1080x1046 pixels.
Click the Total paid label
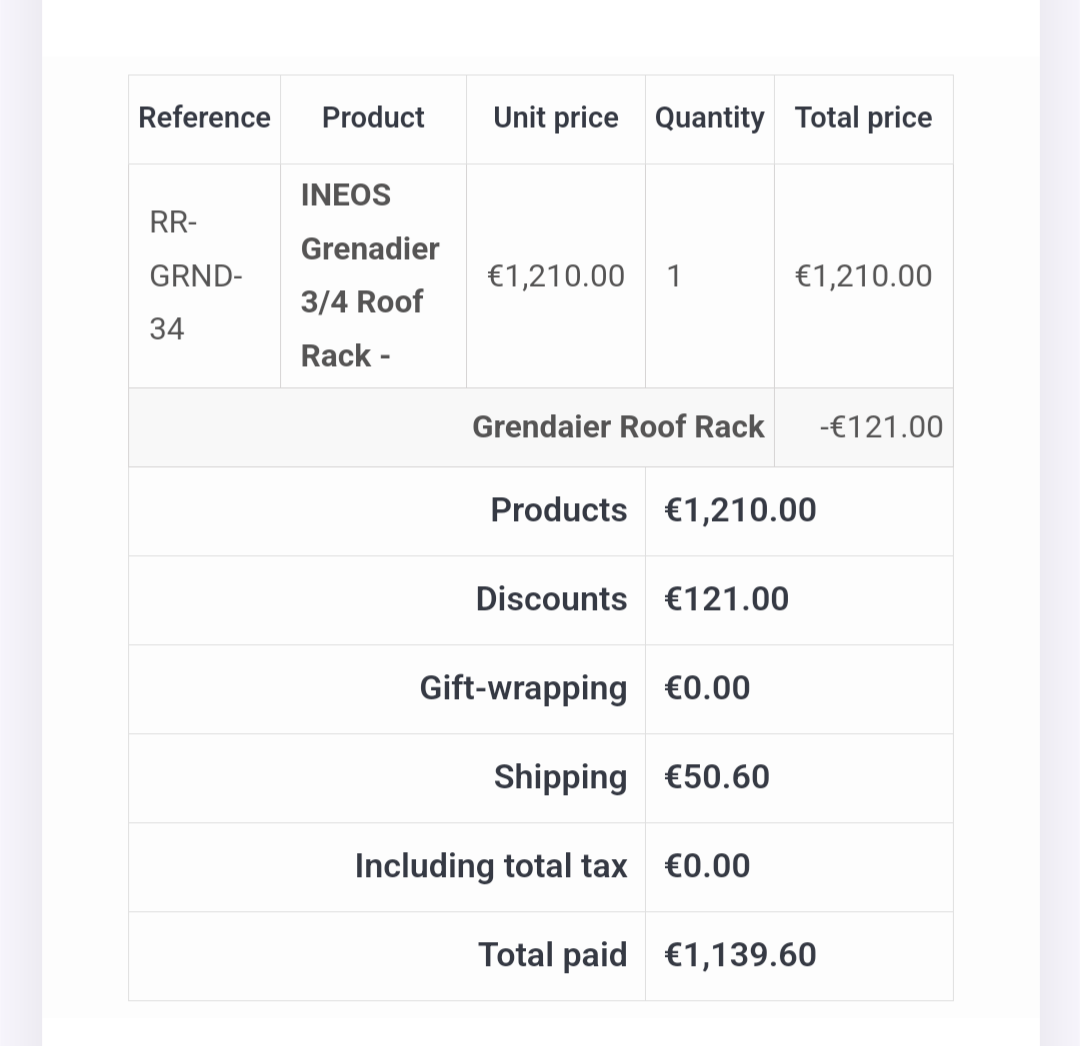(553, 955)
